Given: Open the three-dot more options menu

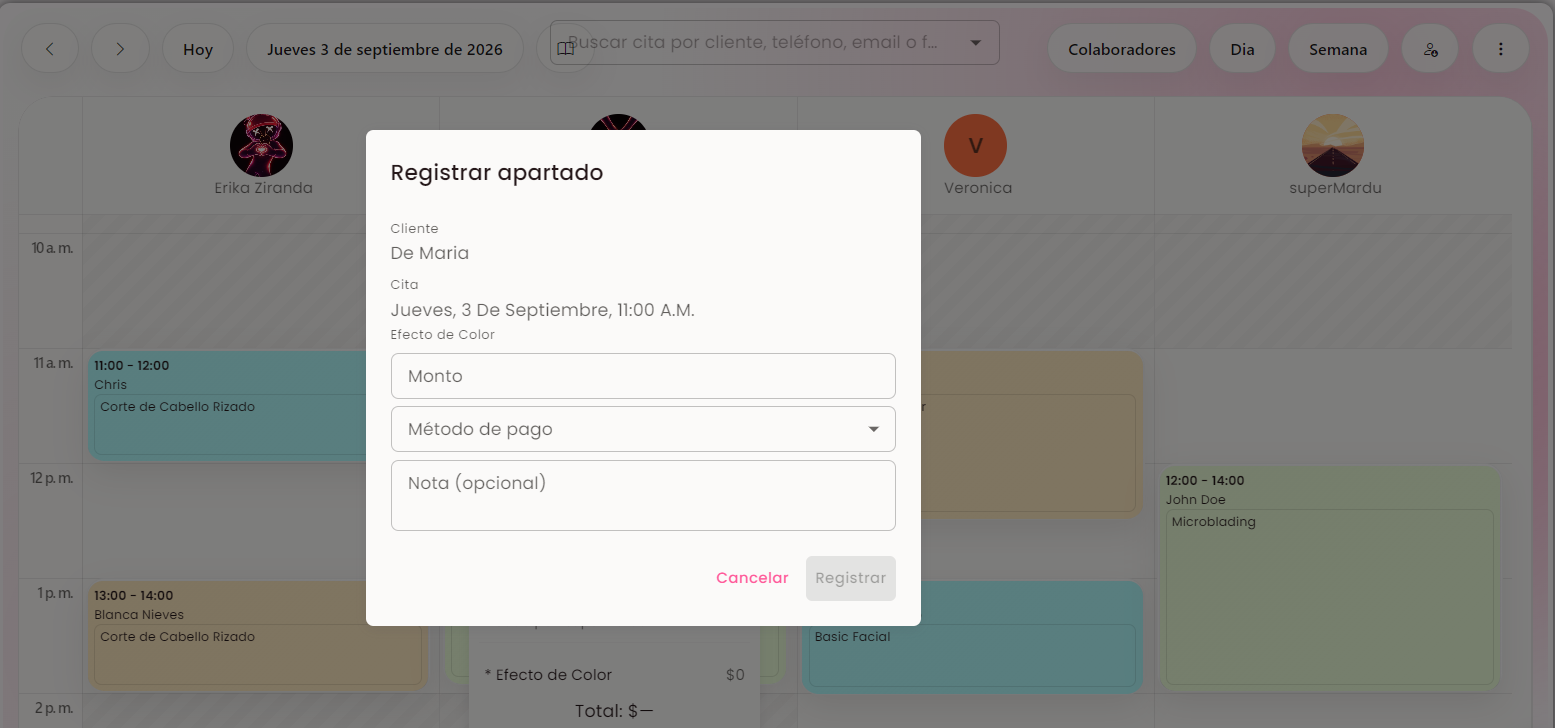Looking at the screenshot, I should click(1500, 49).
